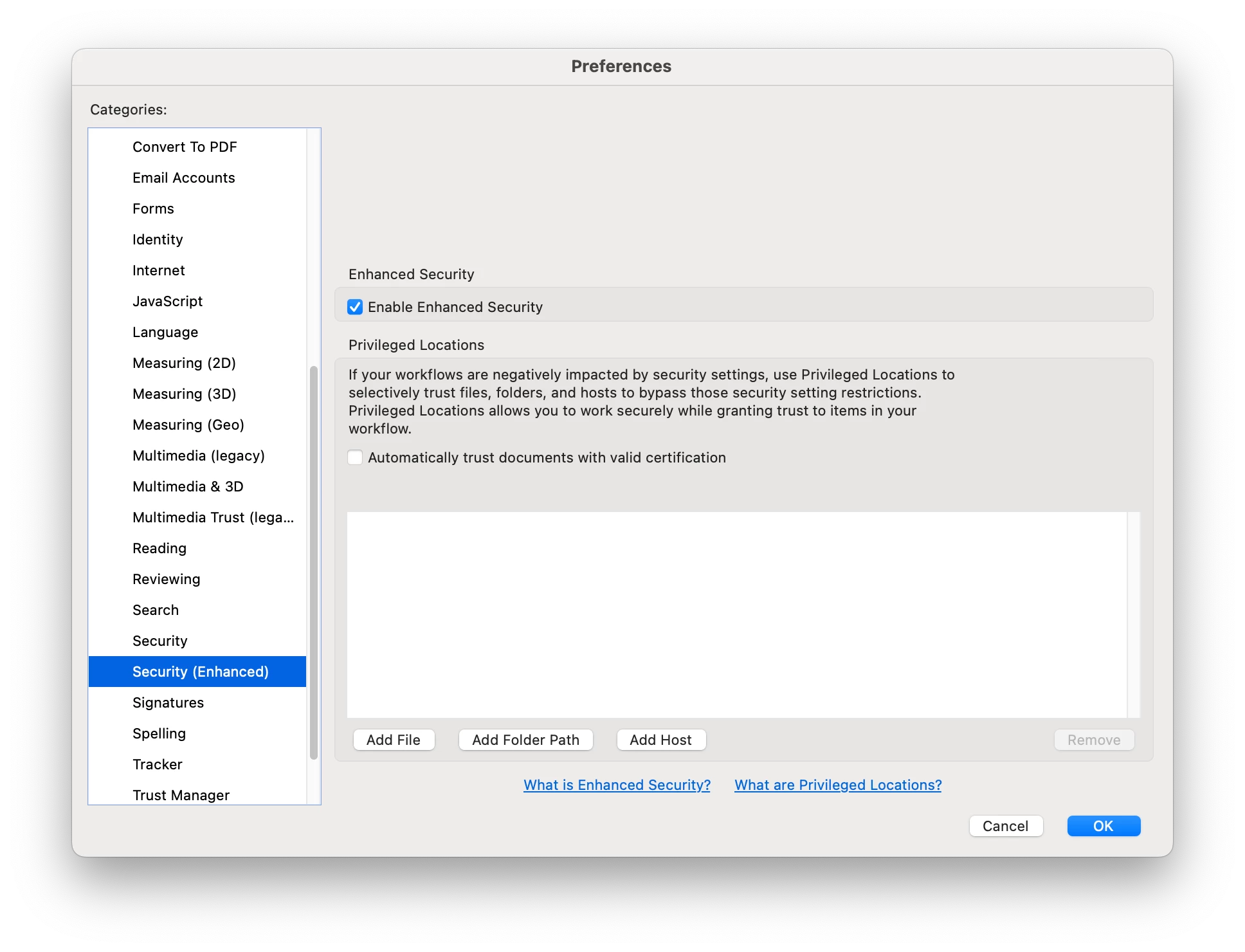This screenshot has width=1245, height=952.
Task: Click the Add Folder Path button
Action: pyautogui.click(x=525, y=740)
